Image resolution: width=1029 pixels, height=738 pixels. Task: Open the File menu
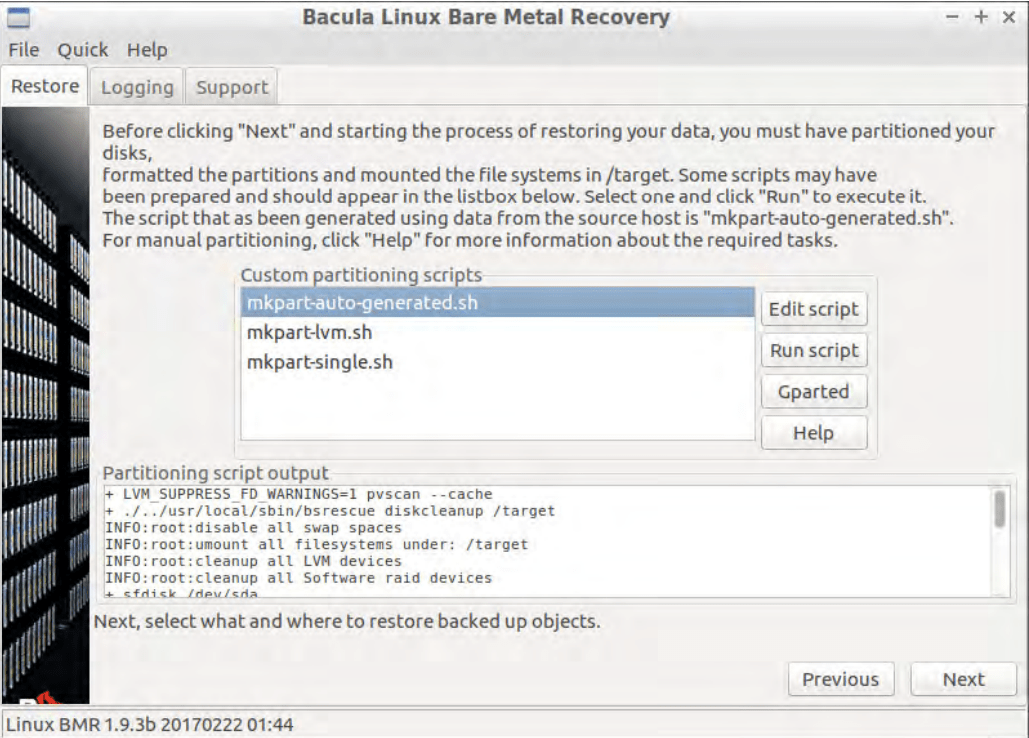point(22,49)
